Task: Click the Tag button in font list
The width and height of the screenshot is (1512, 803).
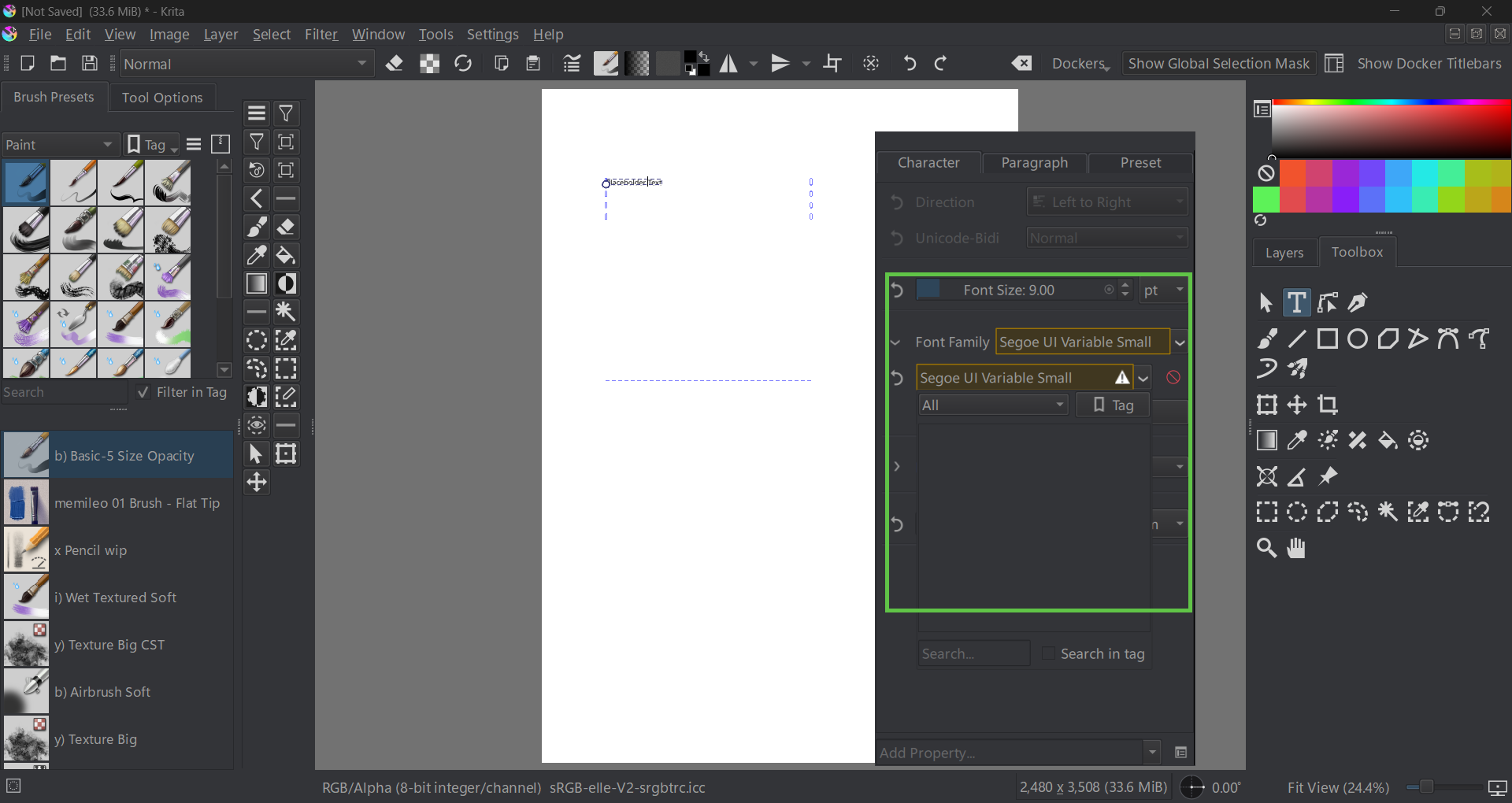Action: click(1113, 405)
